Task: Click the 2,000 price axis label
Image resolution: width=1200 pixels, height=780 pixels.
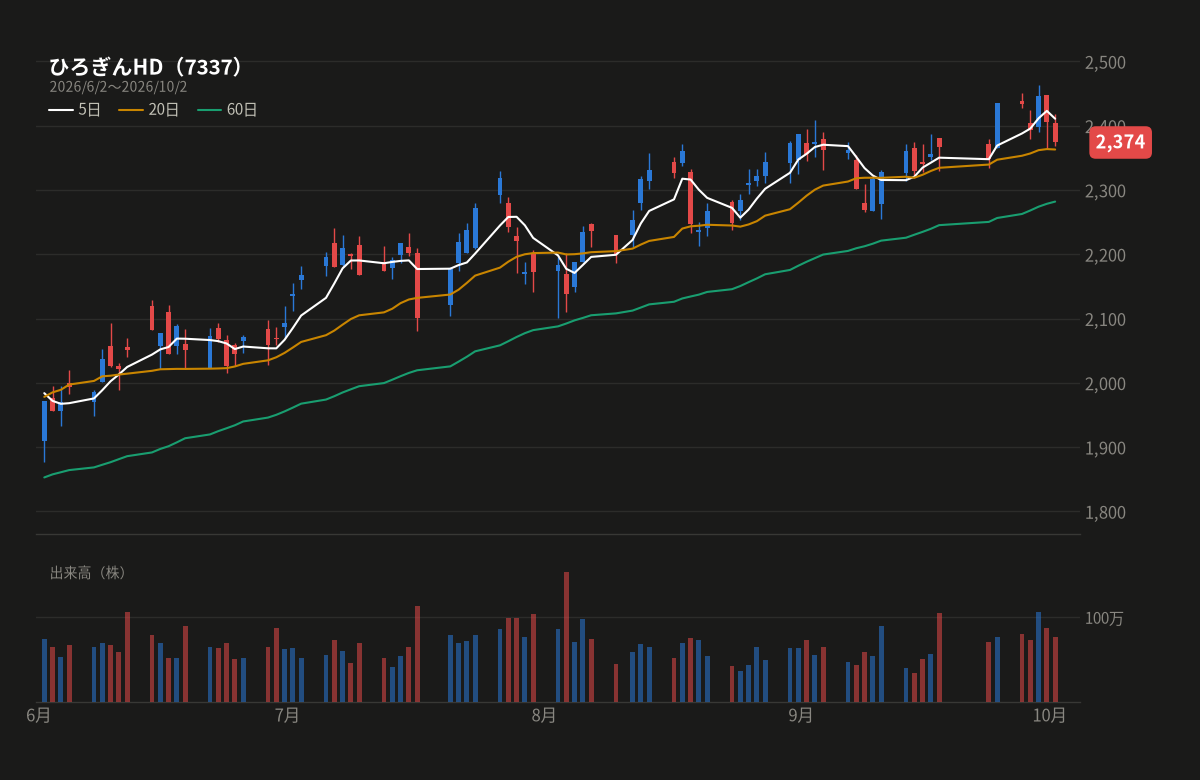Action: [x=1105, y=384]
